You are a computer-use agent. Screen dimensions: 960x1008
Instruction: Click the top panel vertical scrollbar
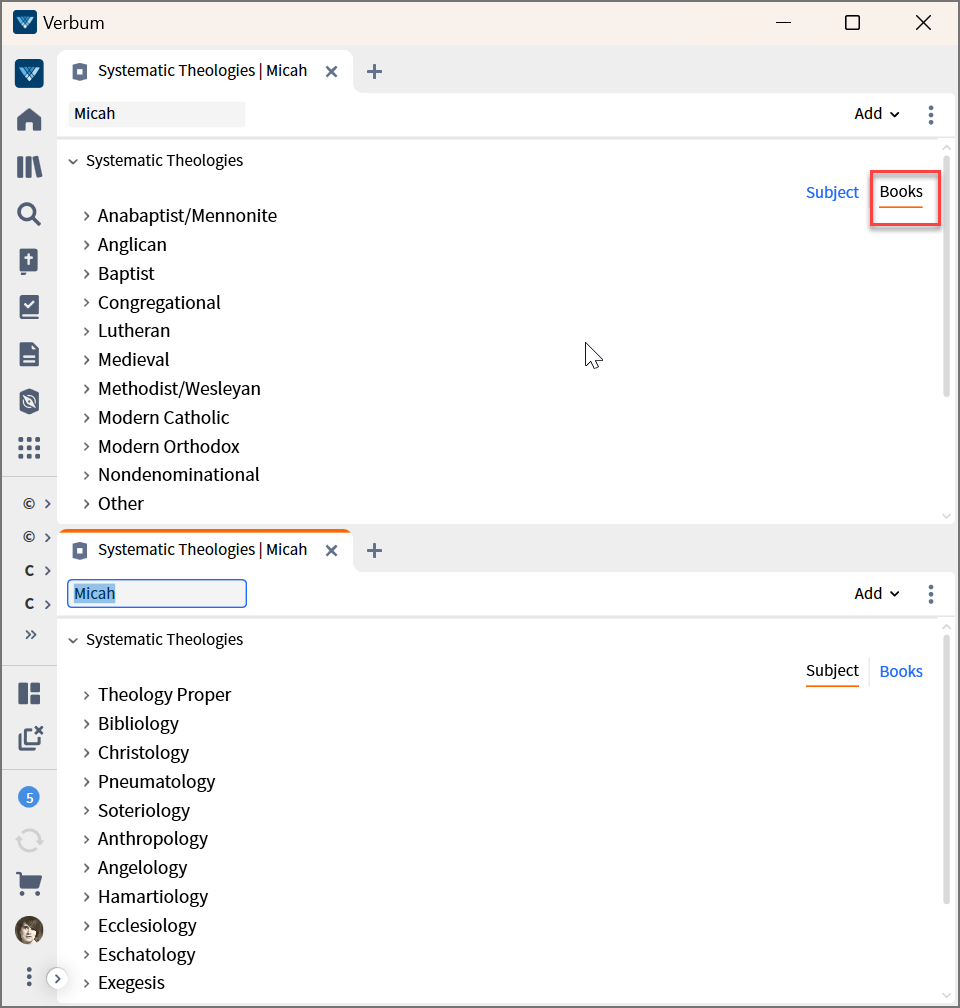(x=946, y=276)
